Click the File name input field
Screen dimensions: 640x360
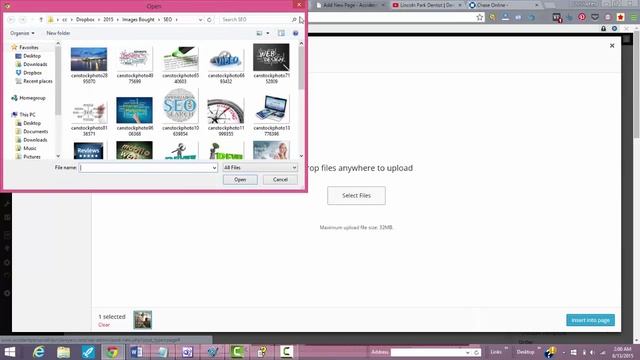145,168
